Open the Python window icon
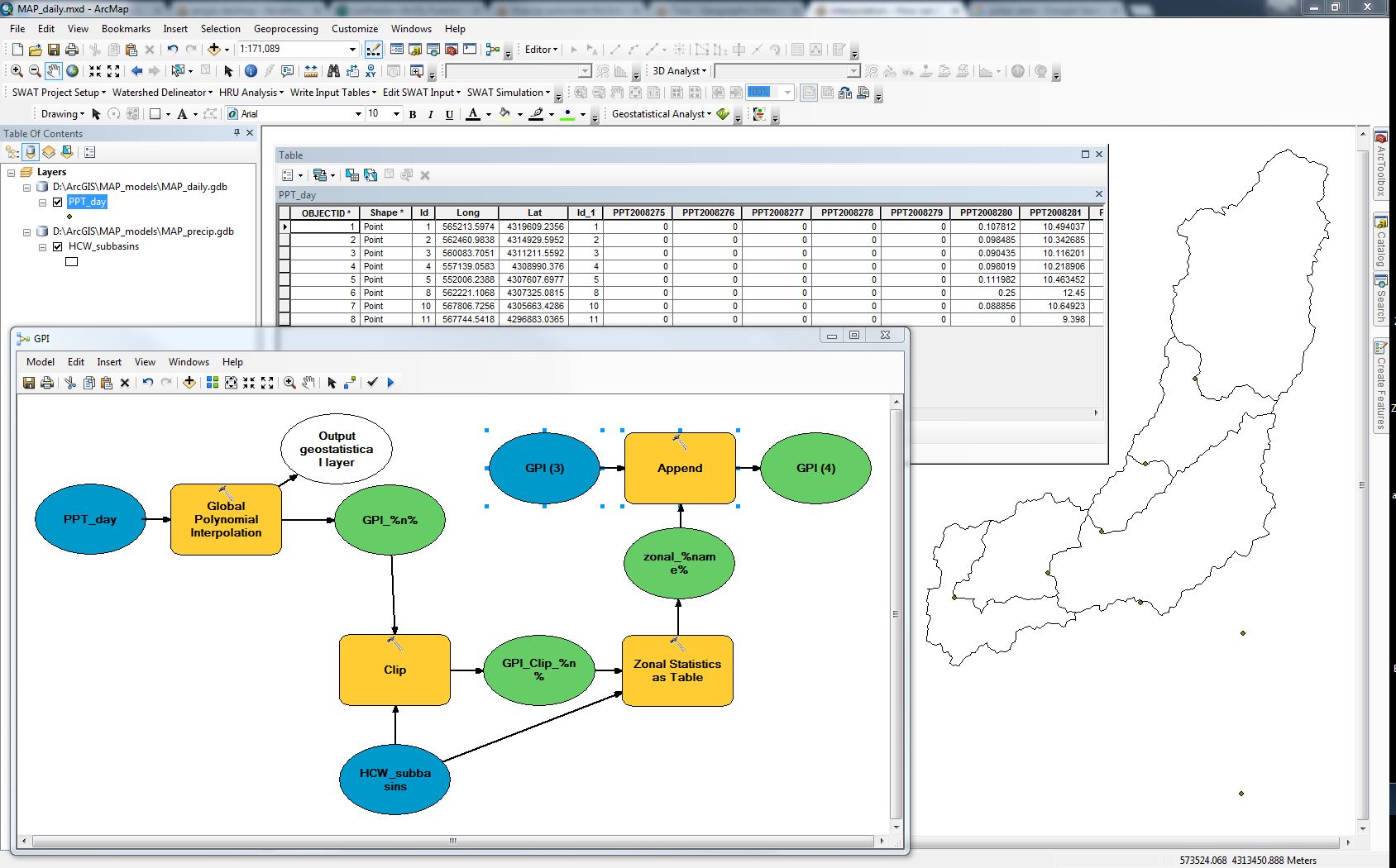 pos(470,50)
